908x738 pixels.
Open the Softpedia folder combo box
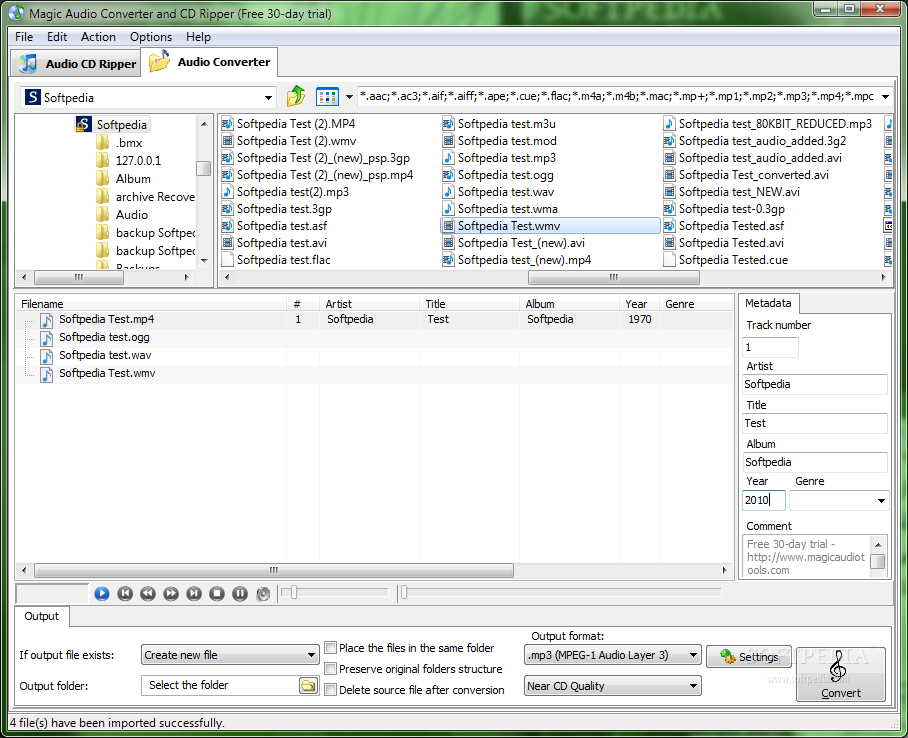coord(148,97)
